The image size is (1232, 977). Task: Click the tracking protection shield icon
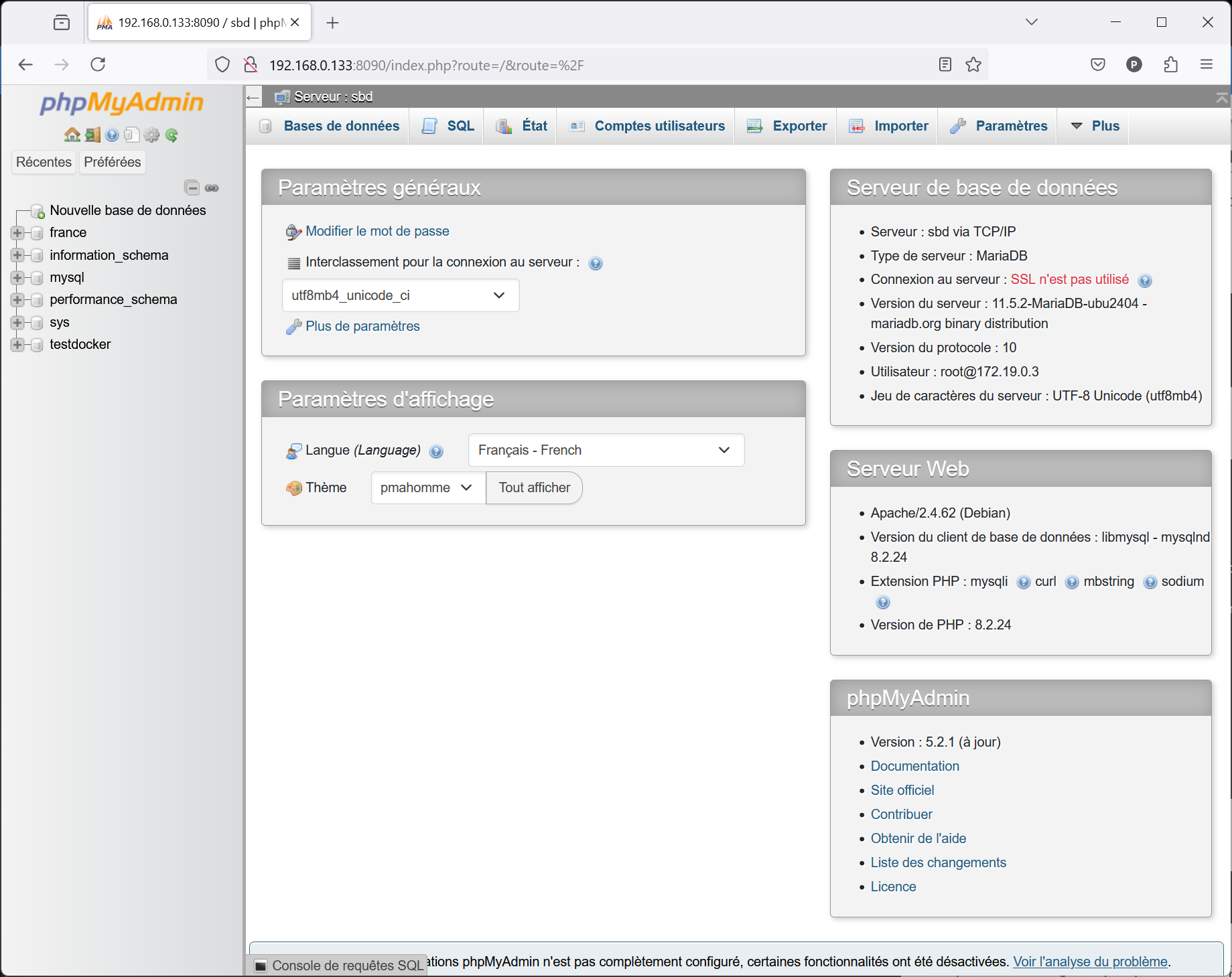222,64
